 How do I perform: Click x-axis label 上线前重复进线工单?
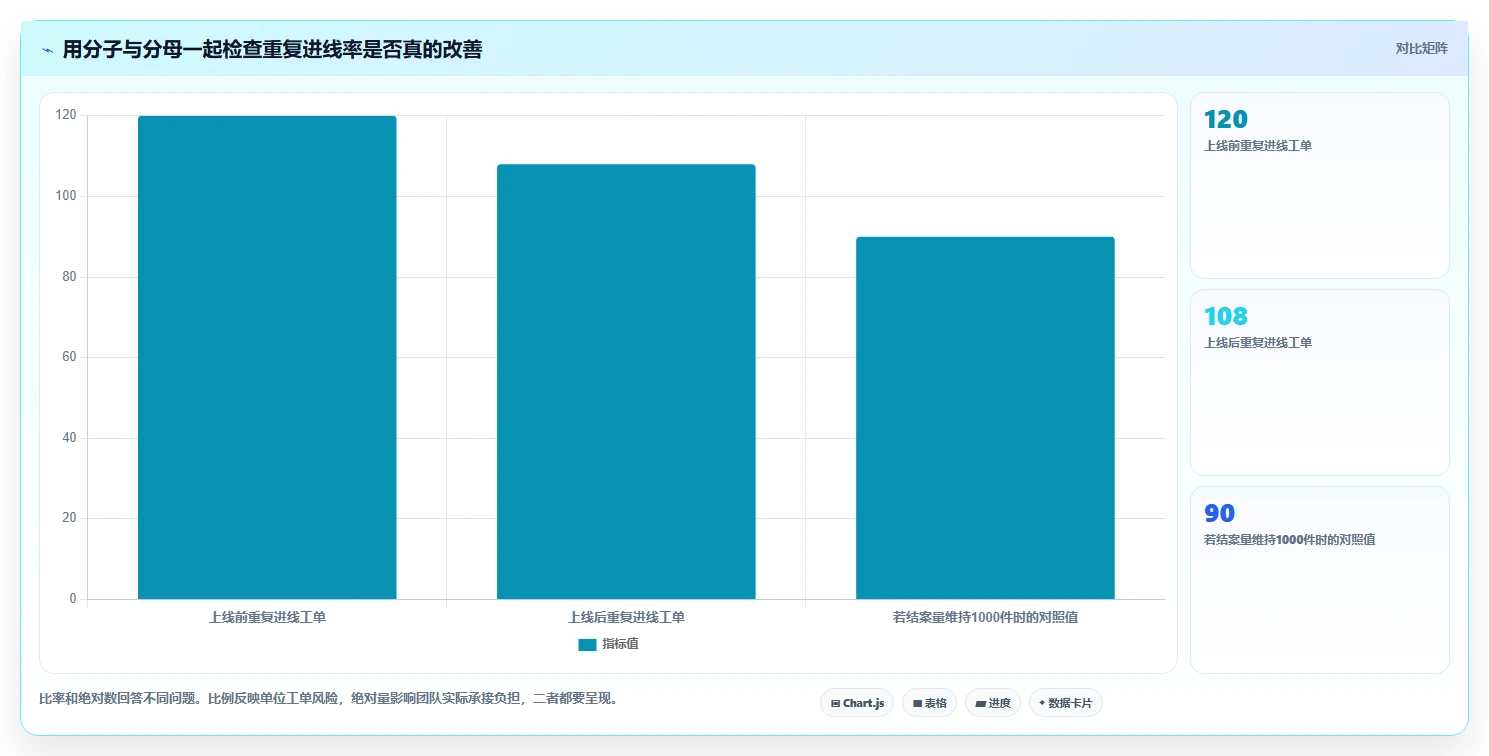click(267, 617)
